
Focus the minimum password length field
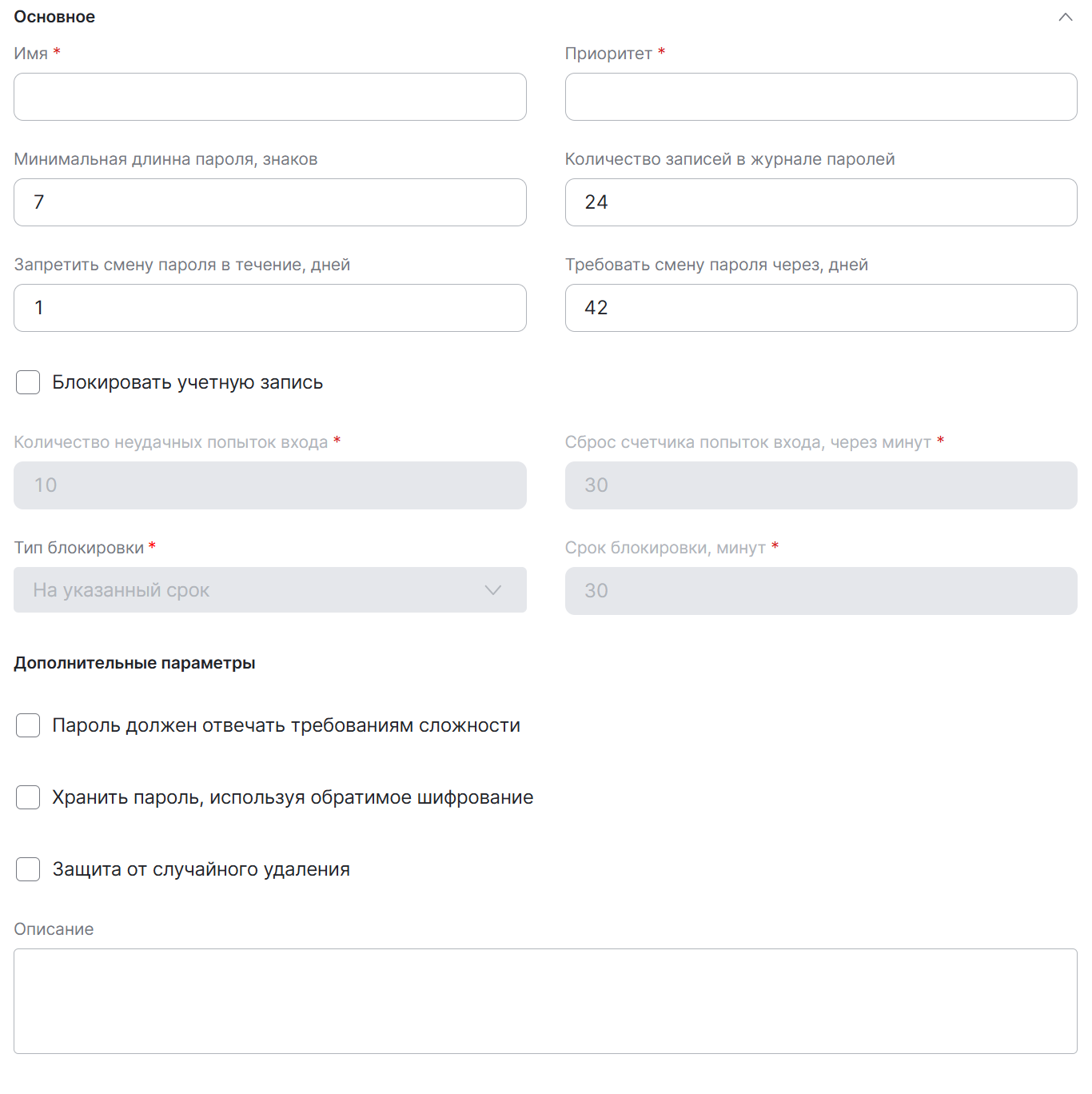click(x=269, y=202)
